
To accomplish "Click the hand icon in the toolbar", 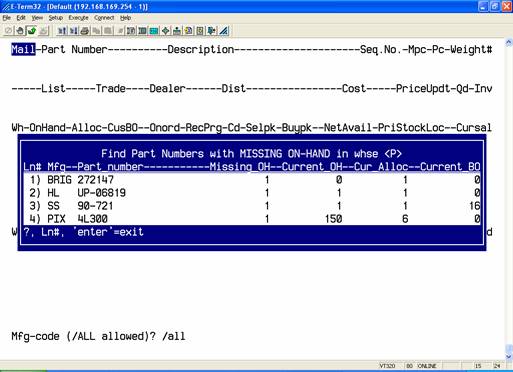I will (x=20, y=31).
